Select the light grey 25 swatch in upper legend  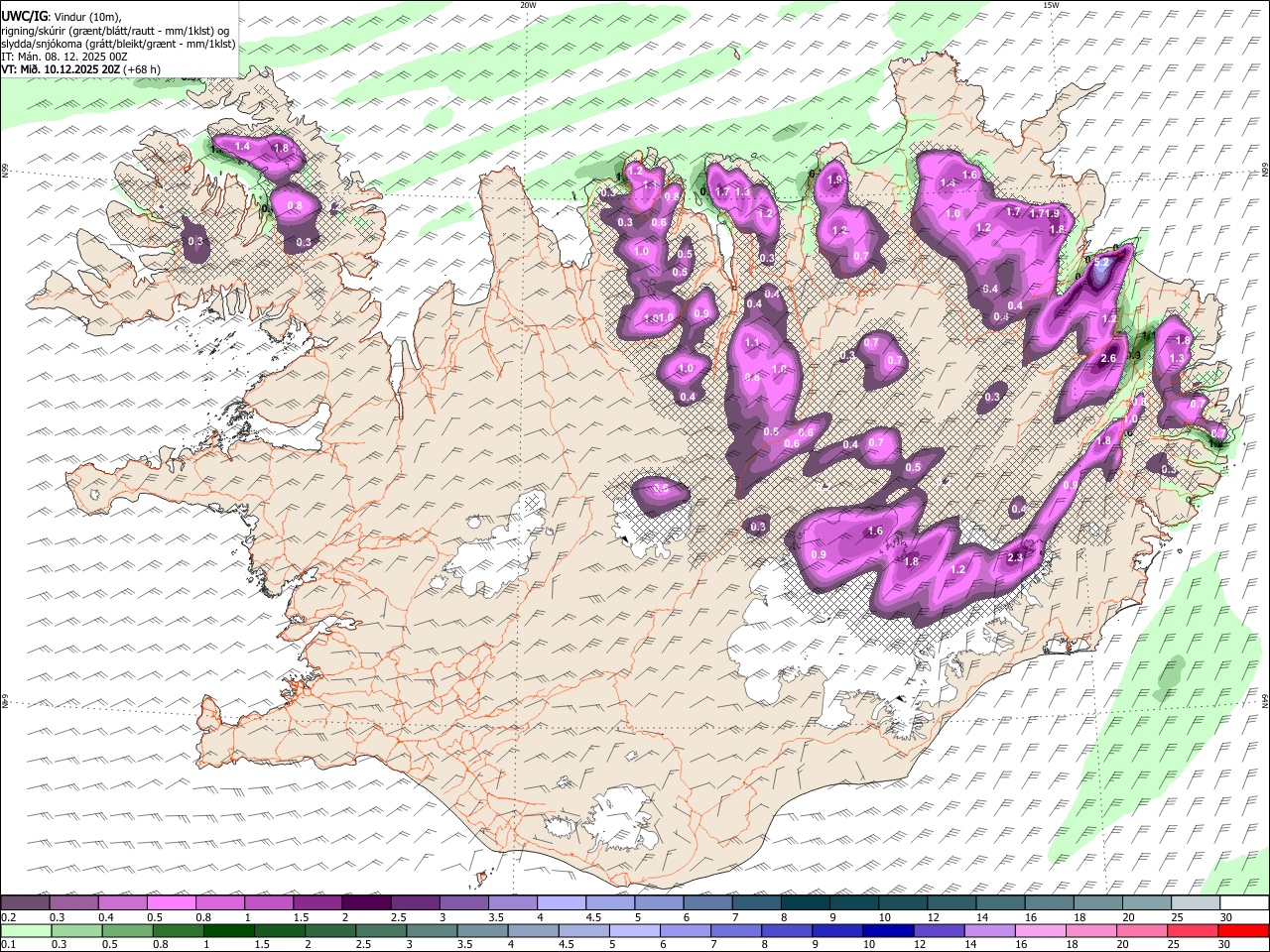pos(1196,903)
